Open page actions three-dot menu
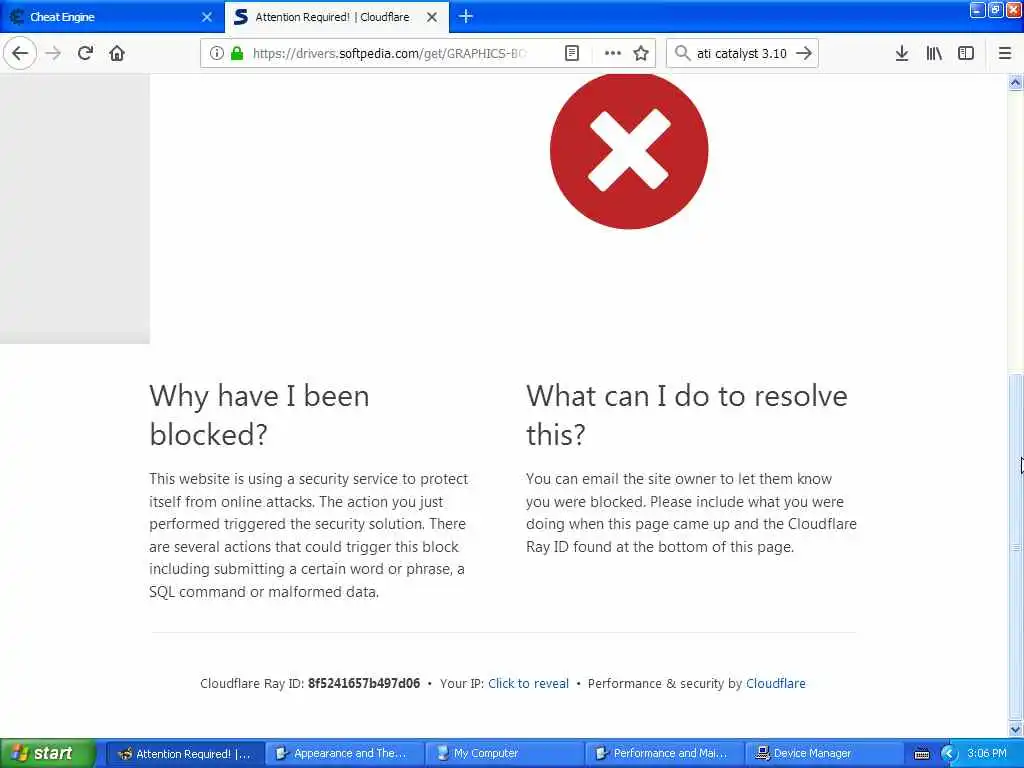 tap(613, 53)
